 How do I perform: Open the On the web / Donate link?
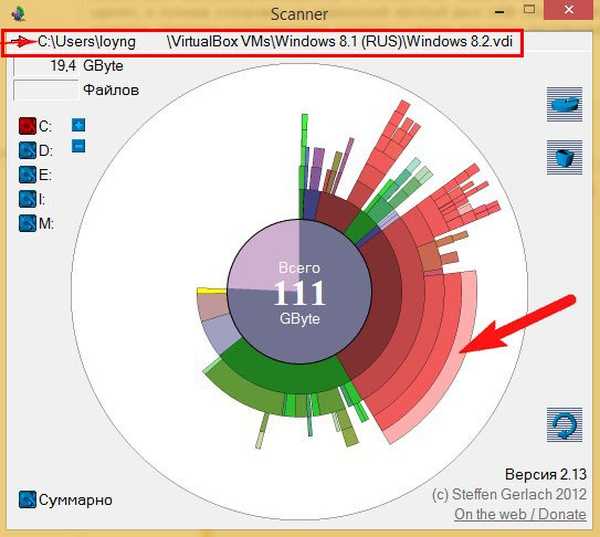click(x=519, y=514)
